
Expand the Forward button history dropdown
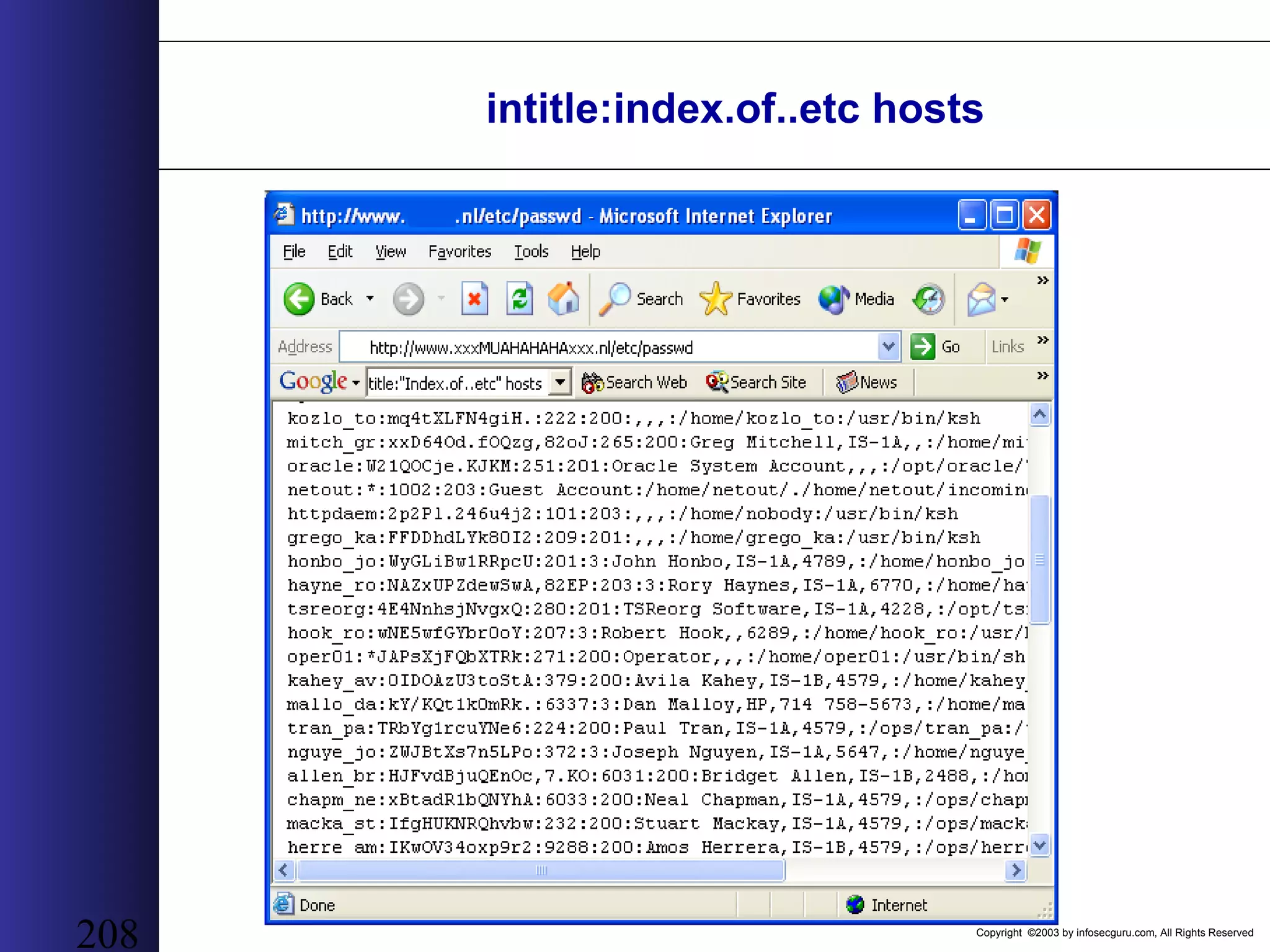click(x=442, y=299)
